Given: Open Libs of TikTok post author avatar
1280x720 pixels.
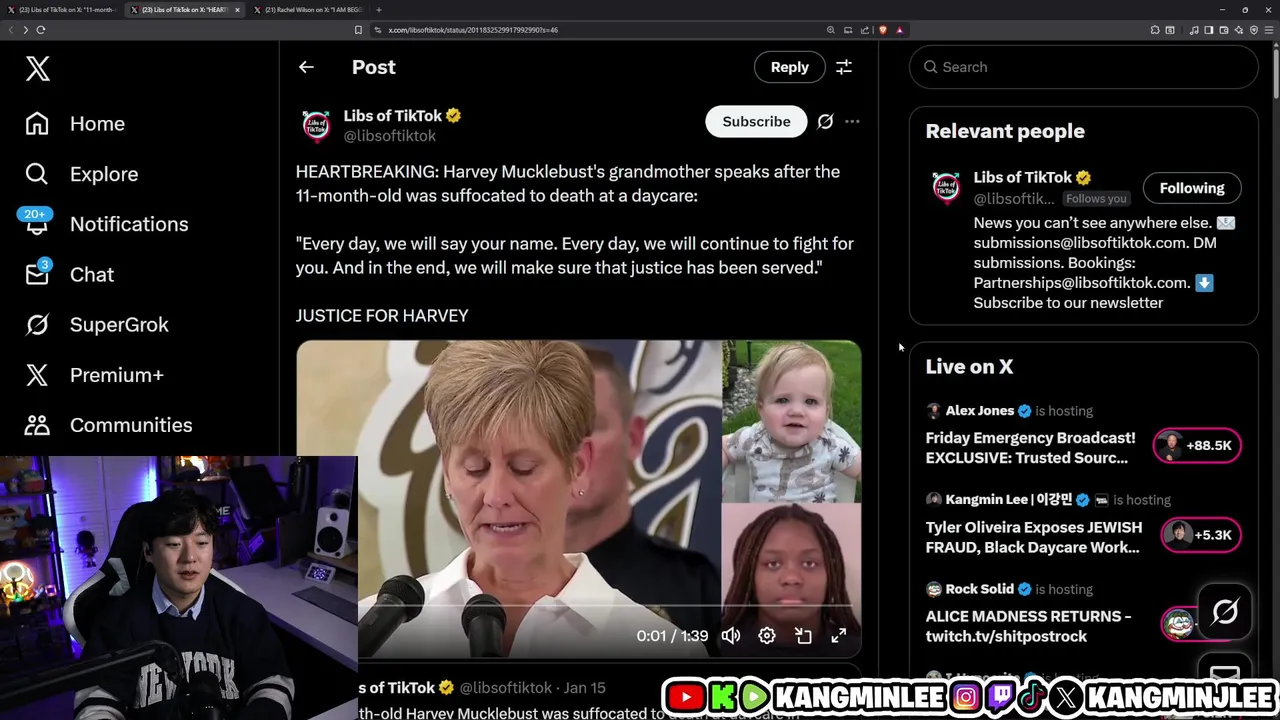Looking at the screenshot, I should click(316, 125).
